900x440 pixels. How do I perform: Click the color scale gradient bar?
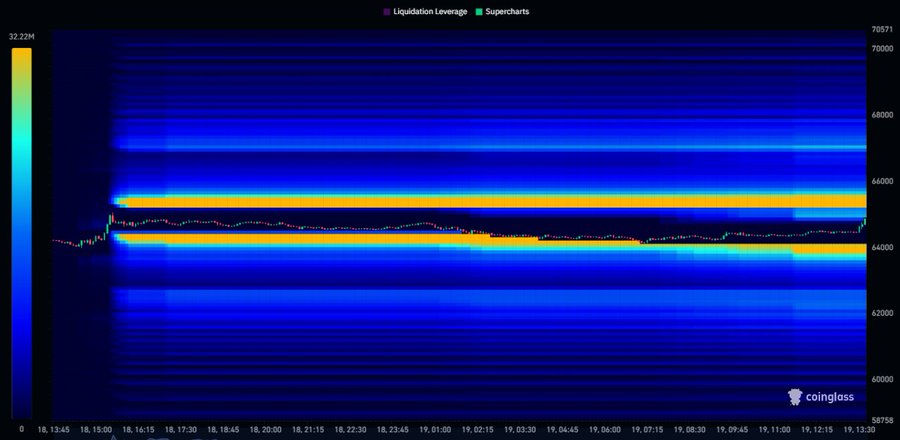pos(22,233)
